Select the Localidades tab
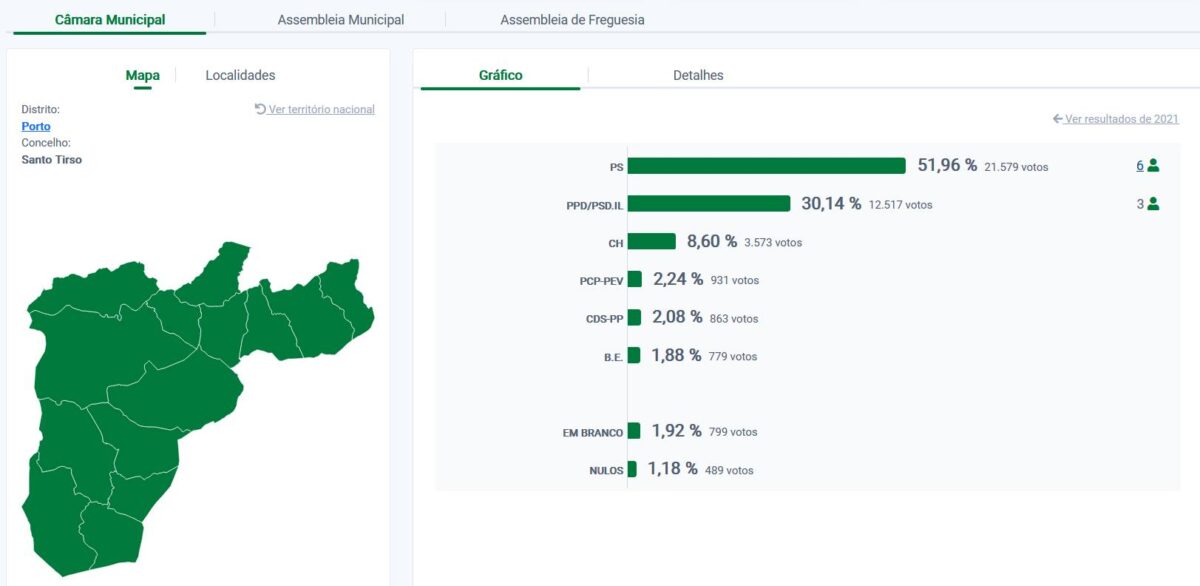Image resolution: width=1200 pixels, height=586 pixels. click(240, 75)
